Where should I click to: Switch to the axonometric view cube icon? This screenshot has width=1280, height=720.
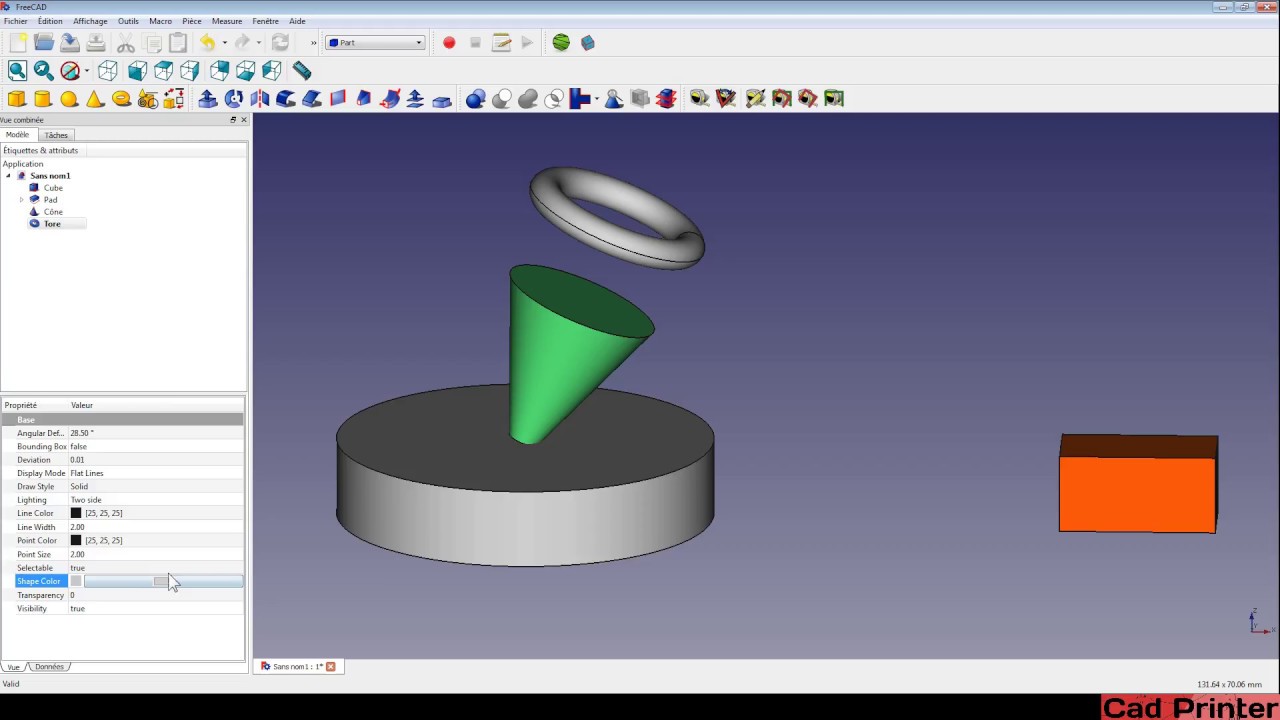click(108, 70)
